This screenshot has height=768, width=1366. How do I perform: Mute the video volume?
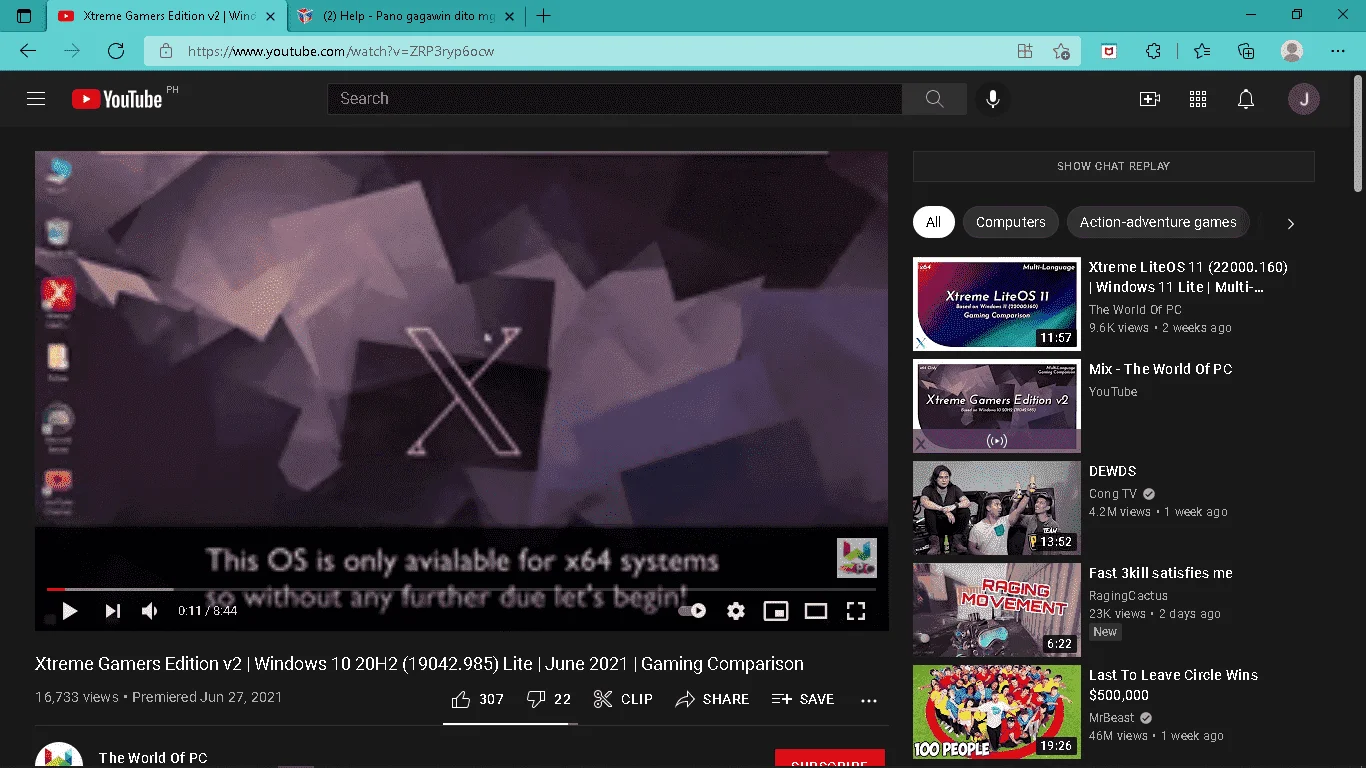[x=150, y=611]
